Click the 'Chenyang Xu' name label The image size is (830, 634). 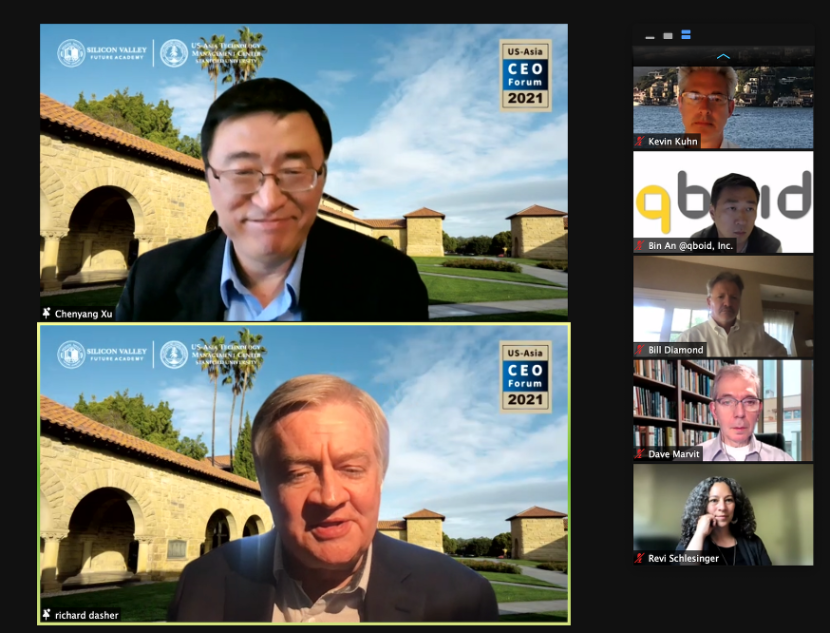click(84, 314)
